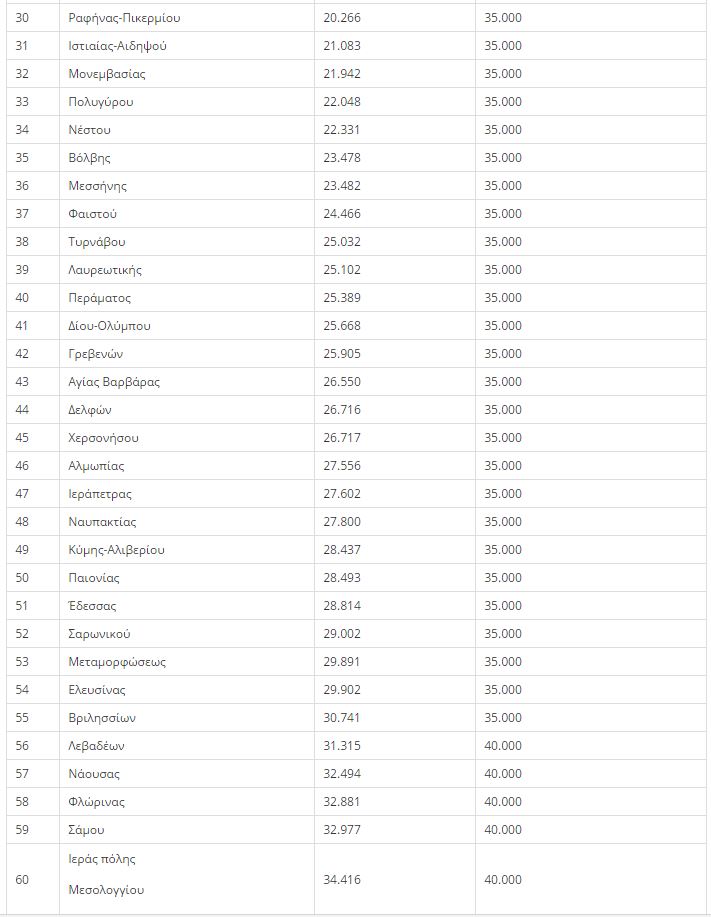Click population value 22.048 for Πολυγύρου
This screenshot has height=917, width=711.
(341, 102)
